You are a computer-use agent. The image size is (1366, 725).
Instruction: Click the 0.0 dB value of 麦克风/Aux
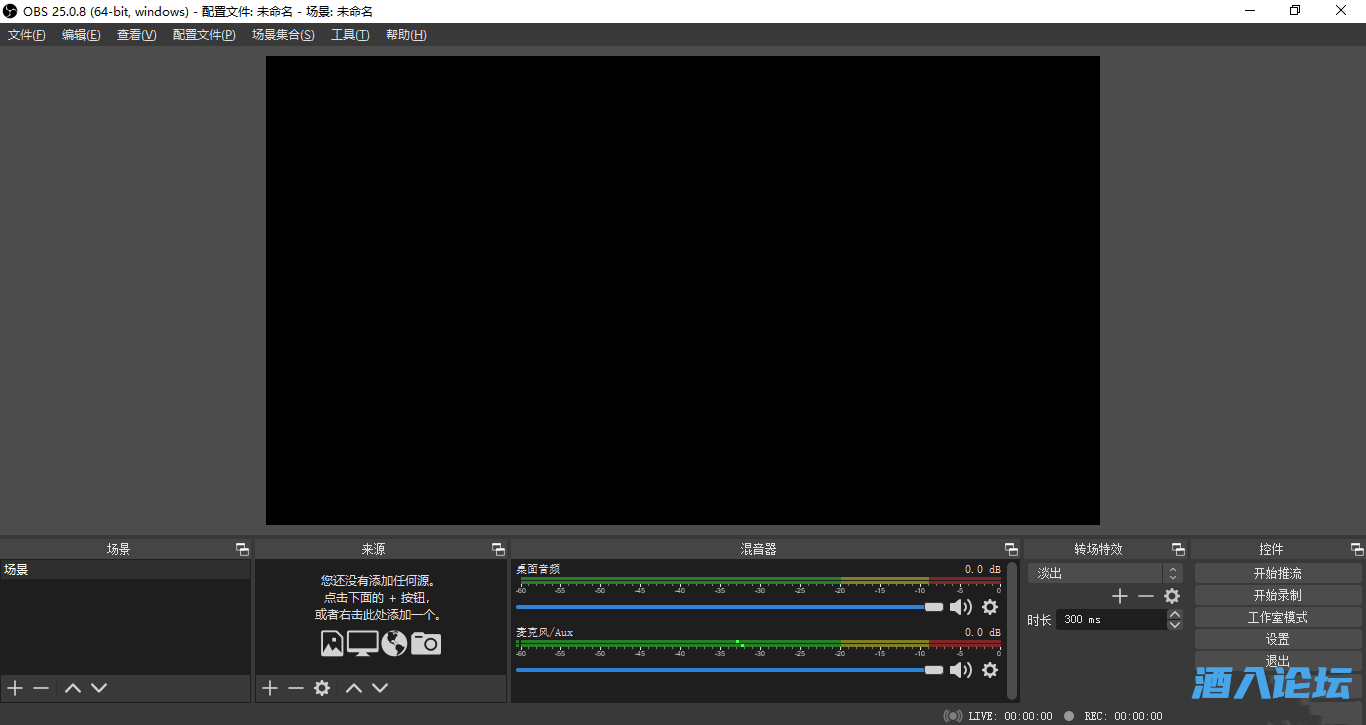pos(982,632)
